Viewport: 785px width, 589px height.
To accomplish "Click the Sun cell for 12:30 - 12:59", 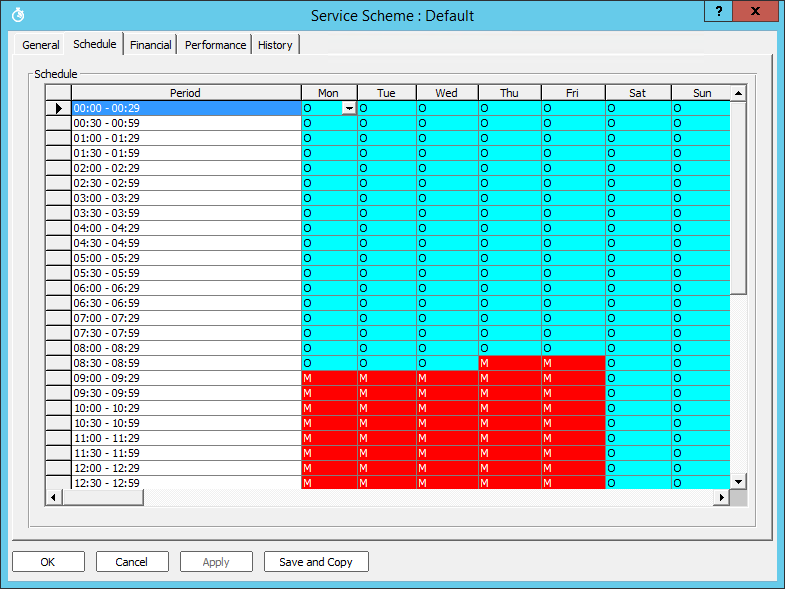I will [701, 483].
